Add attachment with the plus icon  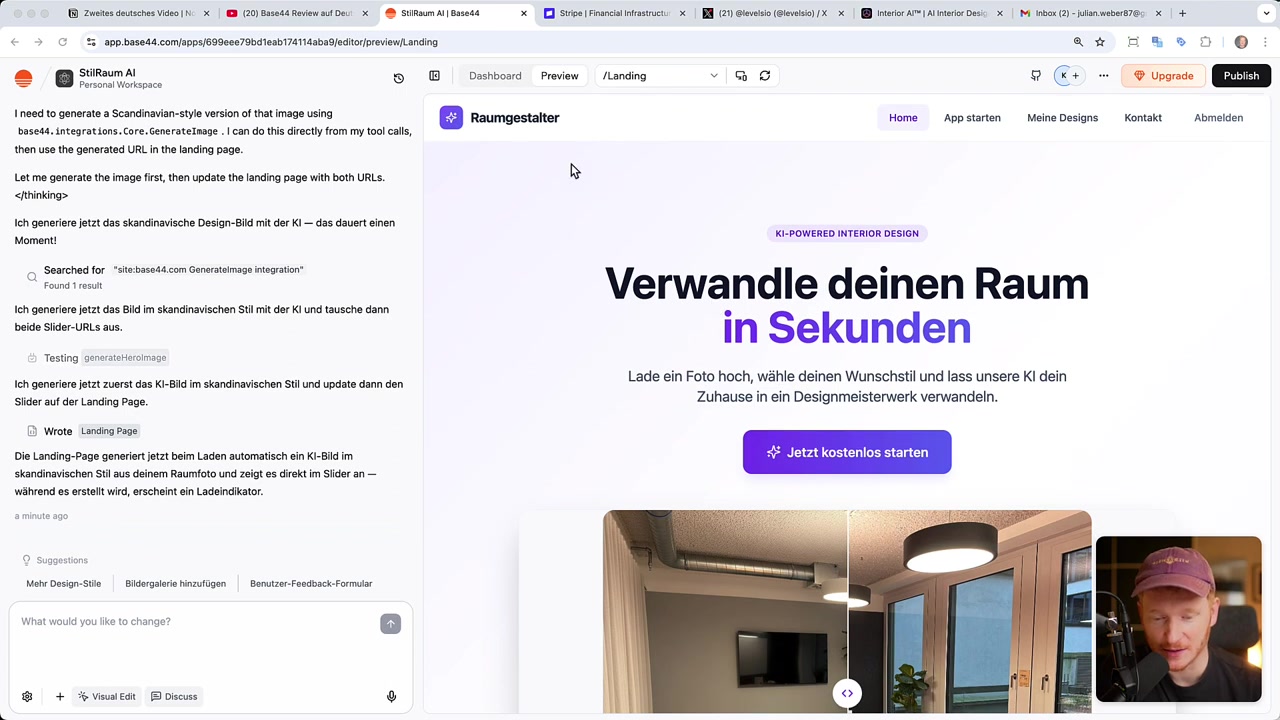click(x=60, y=696)
